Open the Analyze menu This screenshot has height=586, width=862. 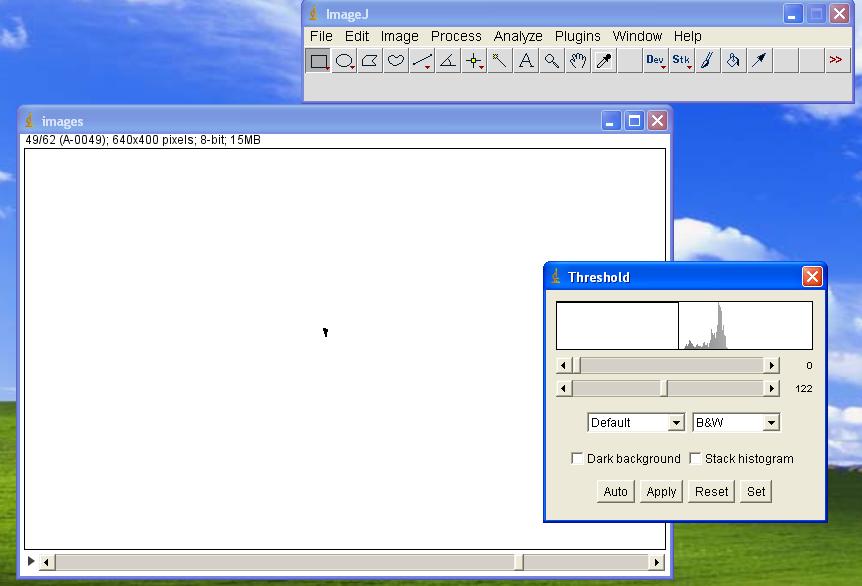tap(518, 36)
